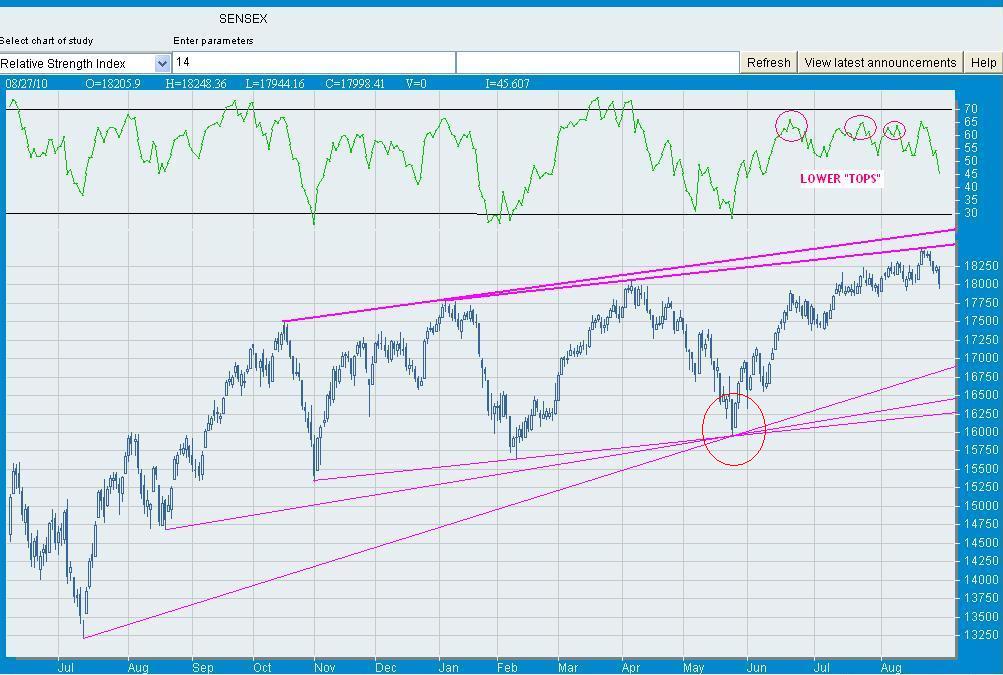Click the Aug axis label next to Sep
The height and width of the screenshot is (675, 1003).
pos(138,668)
